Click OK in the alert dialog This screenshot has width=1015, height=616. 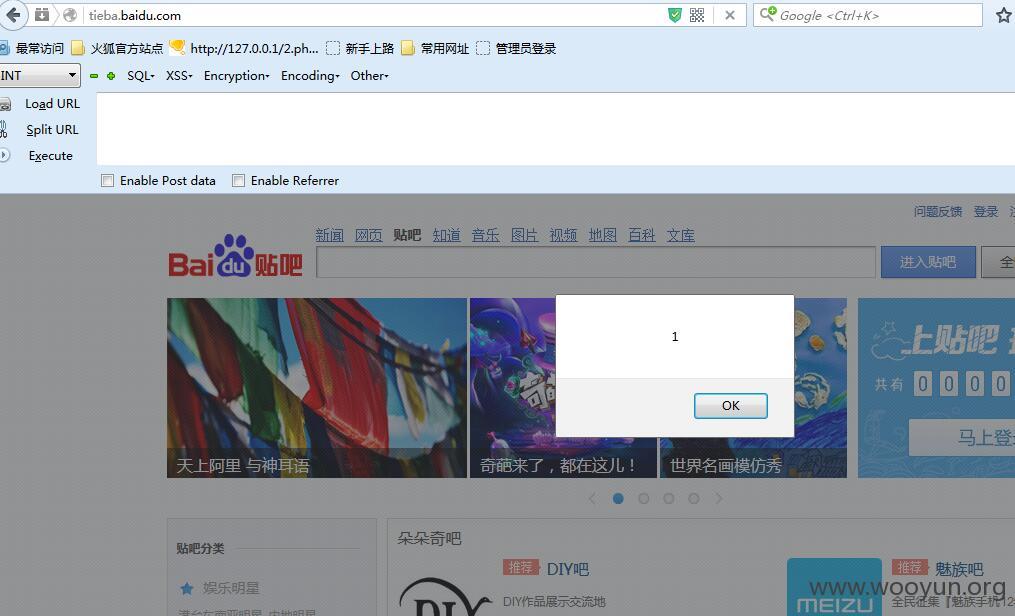pos(731,406)
